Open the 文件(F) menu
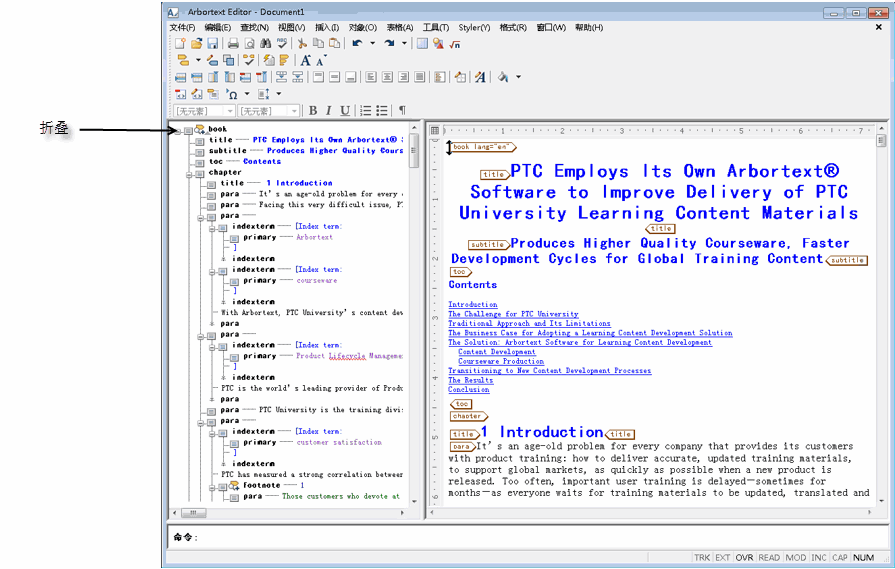This screenshot has height=569, width=895. click(182, 27)
